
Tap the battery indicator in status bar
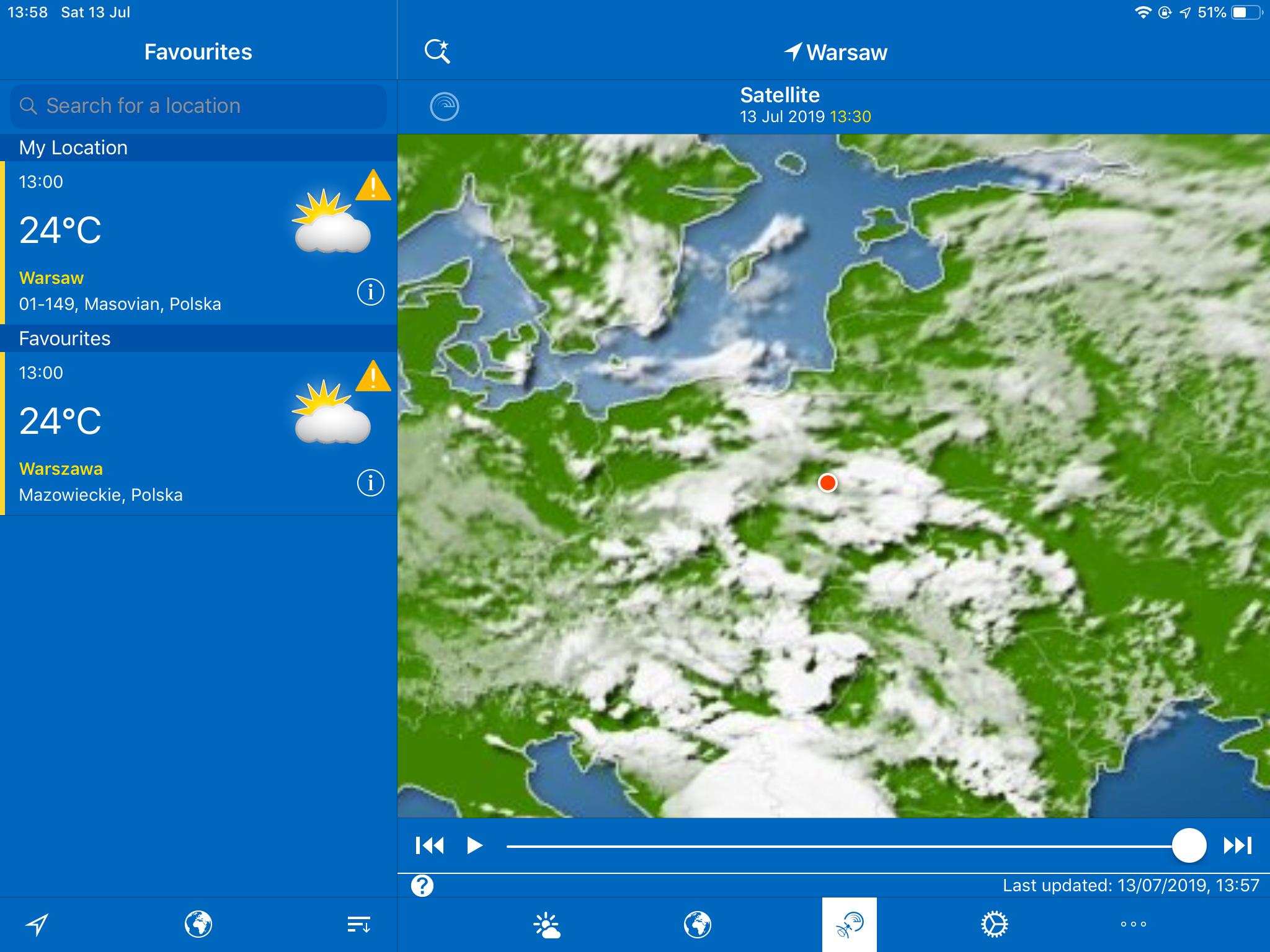[x=1247, y=12]
